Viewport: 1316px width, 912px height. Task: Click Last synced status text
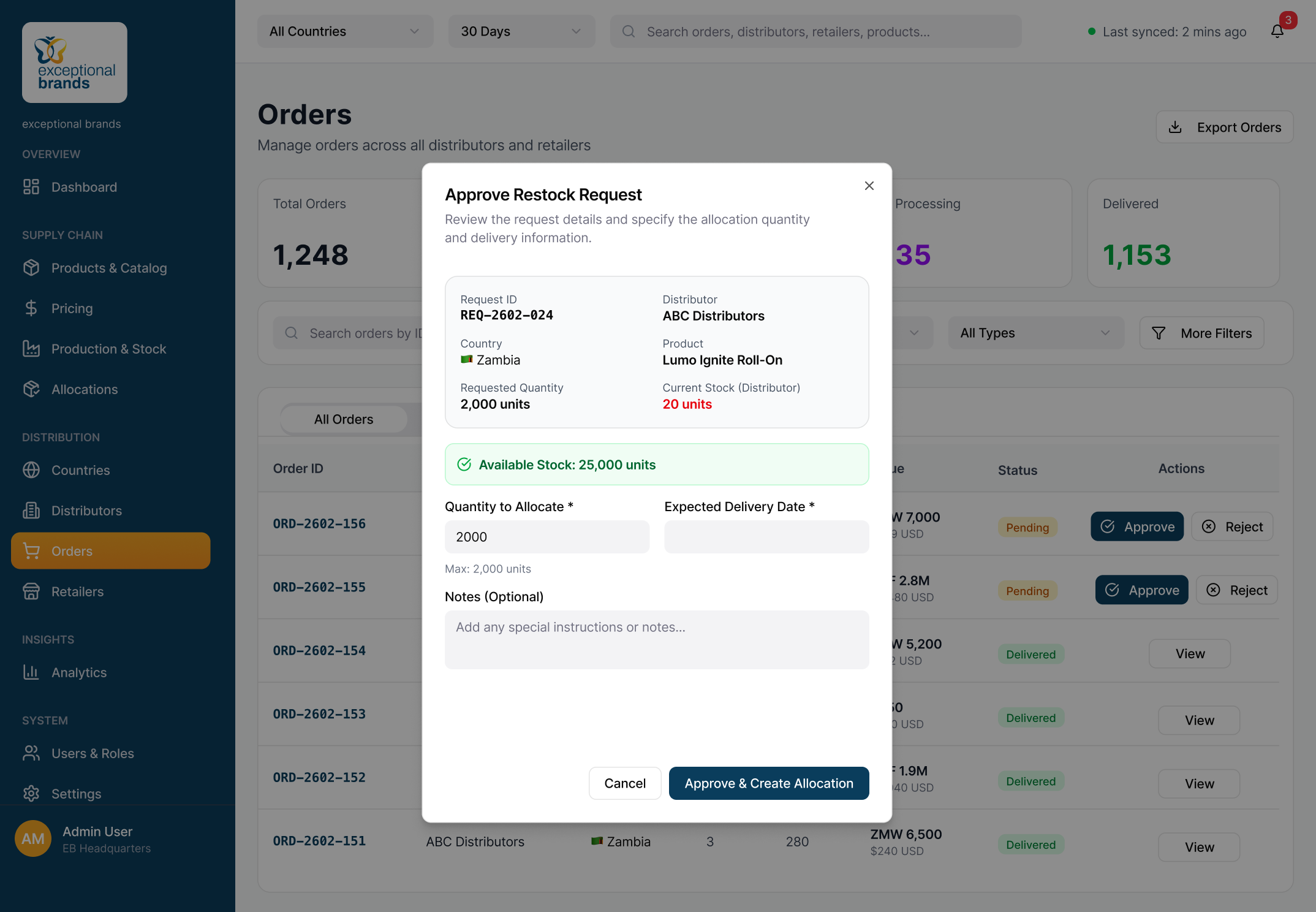[x=1174, y=32]
